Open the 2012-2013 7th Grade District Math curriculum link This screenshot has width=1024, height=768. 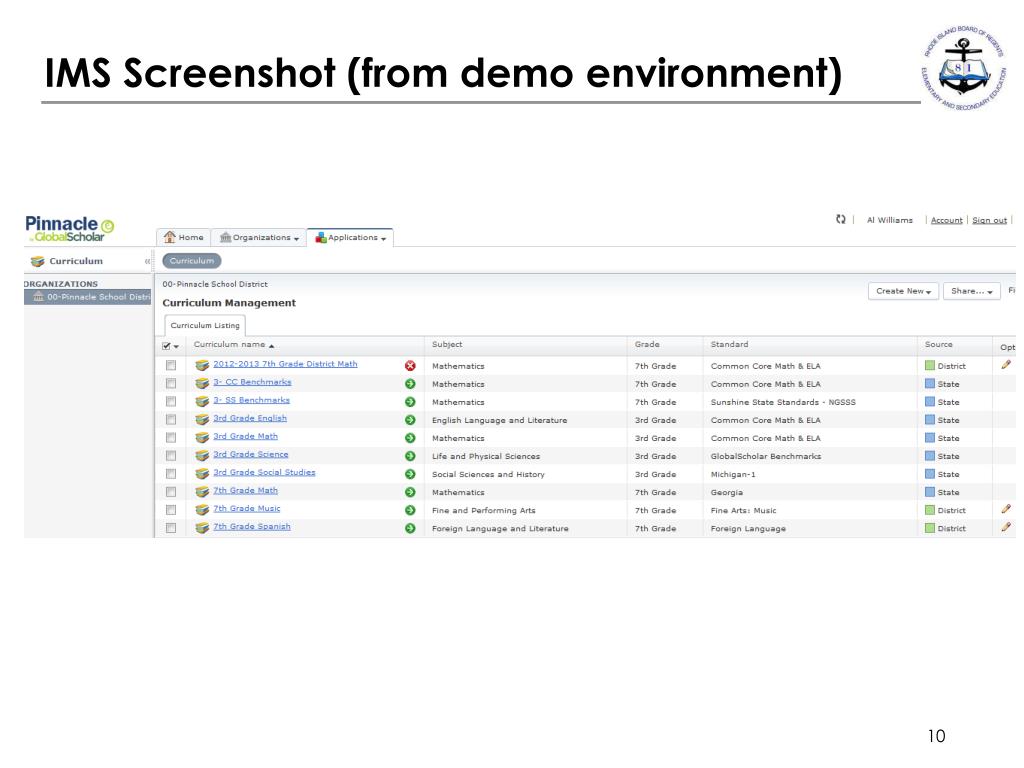[285, 364]
